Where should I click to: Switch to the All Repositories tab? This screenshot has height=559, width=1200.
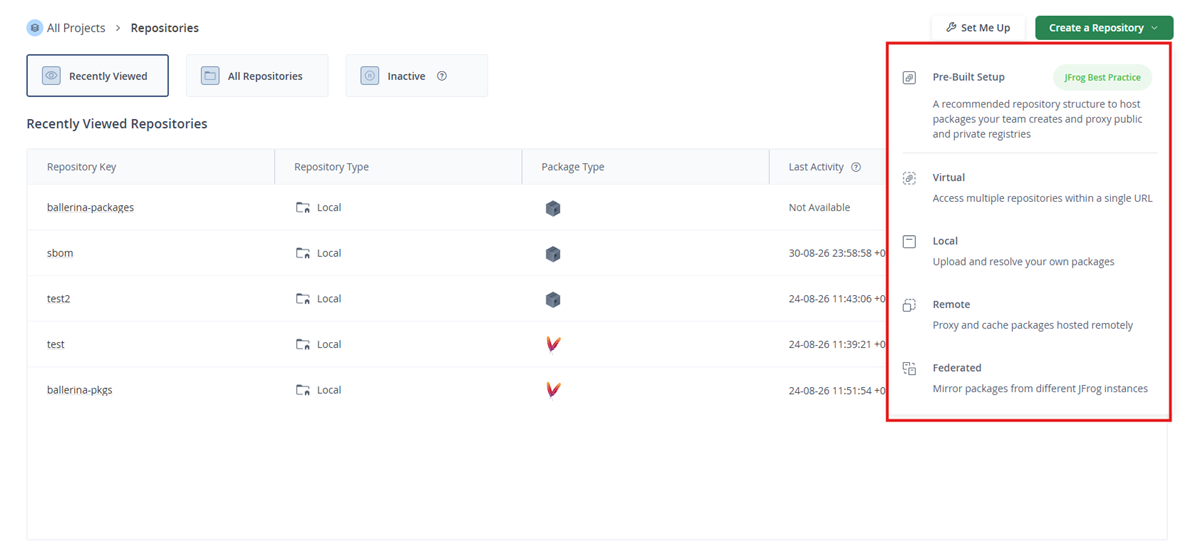coord(257,76)
